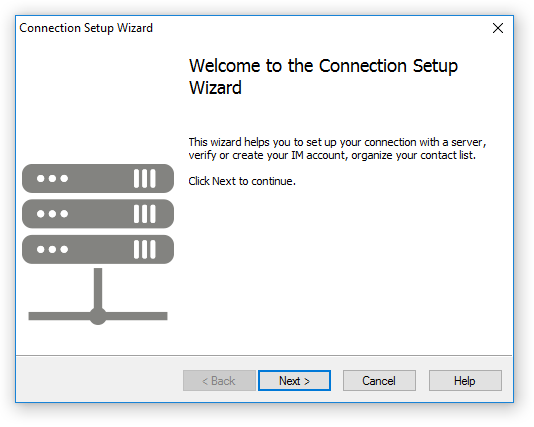This screenshot has height=427, width=534.
Task: Click the vertical bars on the bottom server
Action: (x=145, y=249)
